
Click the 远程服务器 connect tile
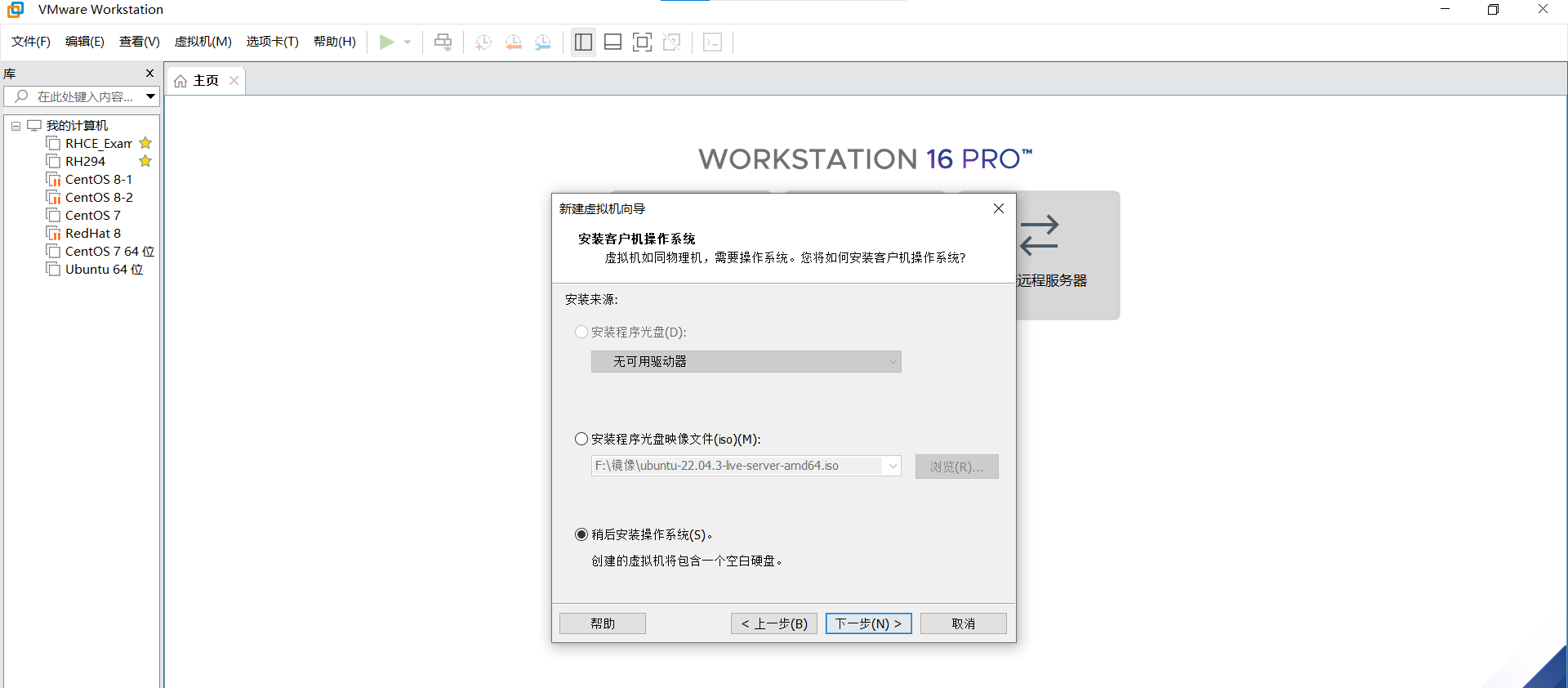(1067, 255)
